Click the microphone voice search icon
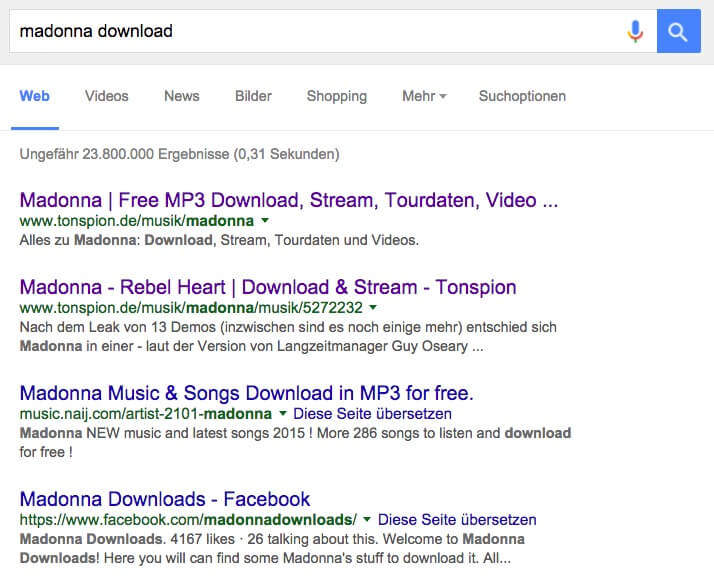This screenshot has height=578, width=714. (635, 31)
